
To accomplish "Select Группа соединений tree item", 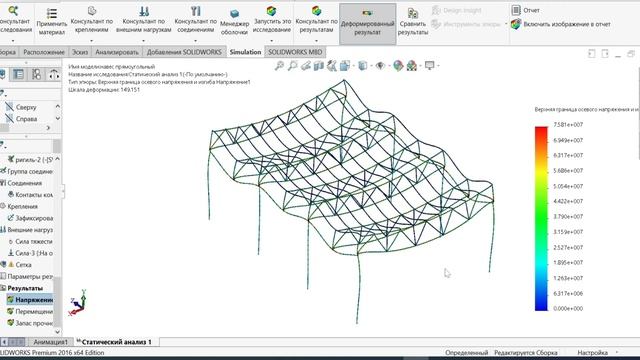I will click(x=27, y=171).
